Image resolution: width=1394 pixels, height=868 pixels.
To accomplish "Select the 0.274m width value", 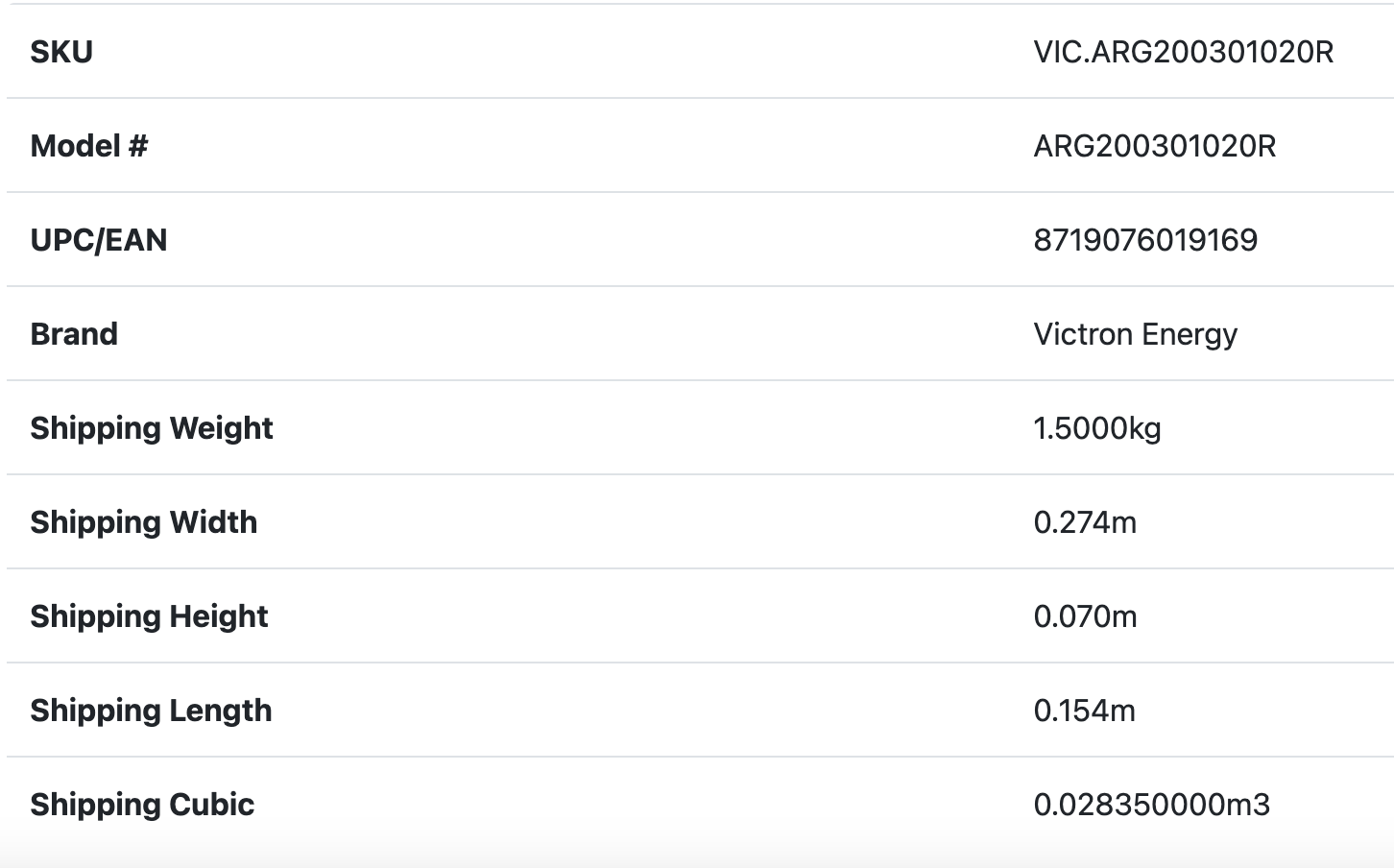I will pos(1085,522).
